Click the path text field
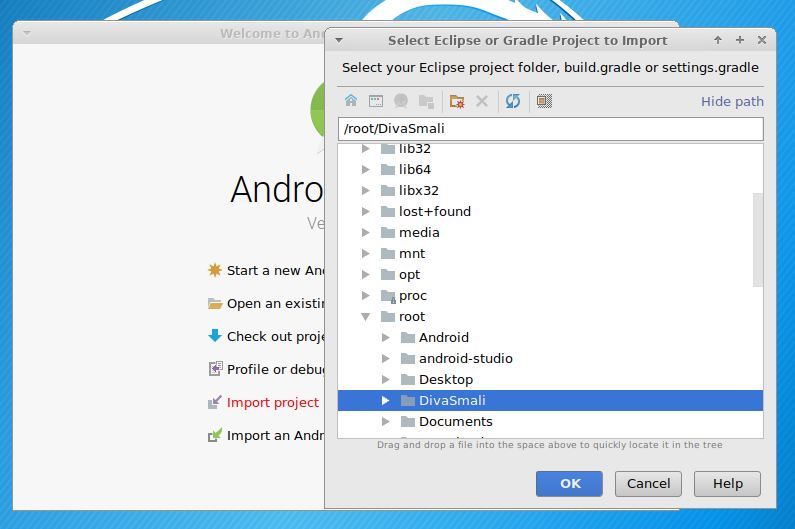The image size is (795, 529). tap(550, 129)
